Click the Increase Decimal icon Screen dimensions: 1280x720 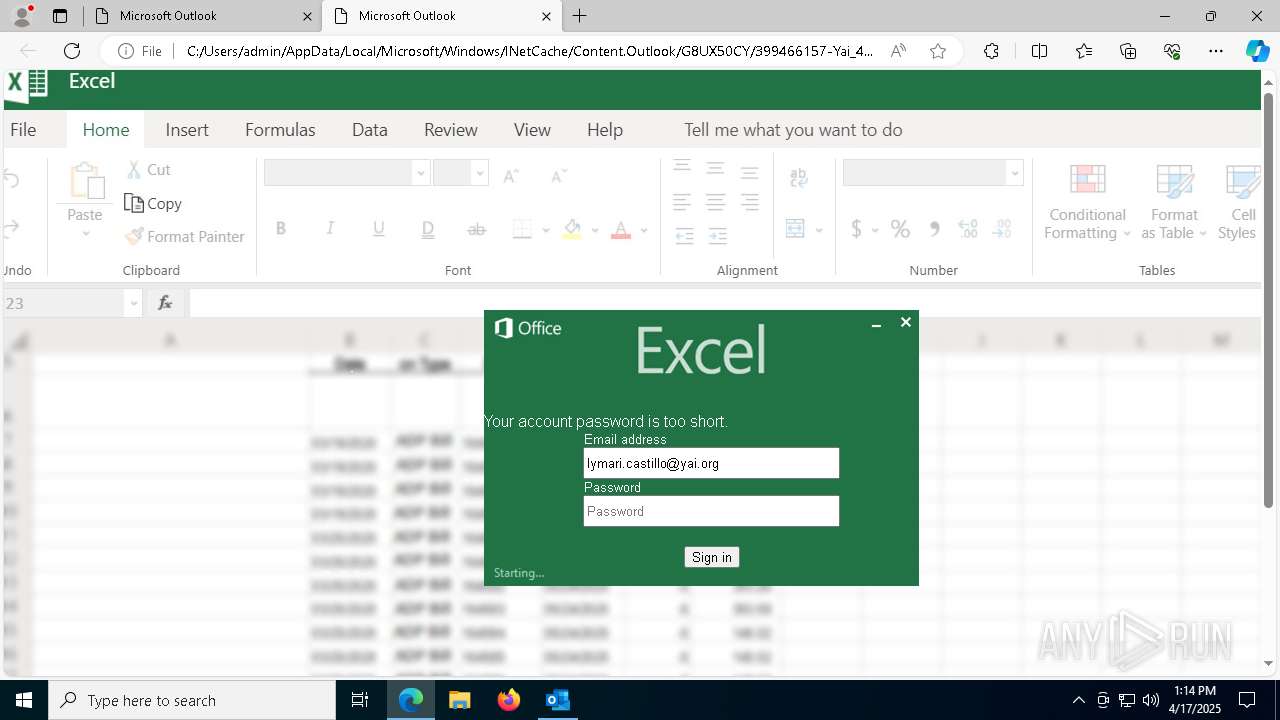(x=968, y=229)
